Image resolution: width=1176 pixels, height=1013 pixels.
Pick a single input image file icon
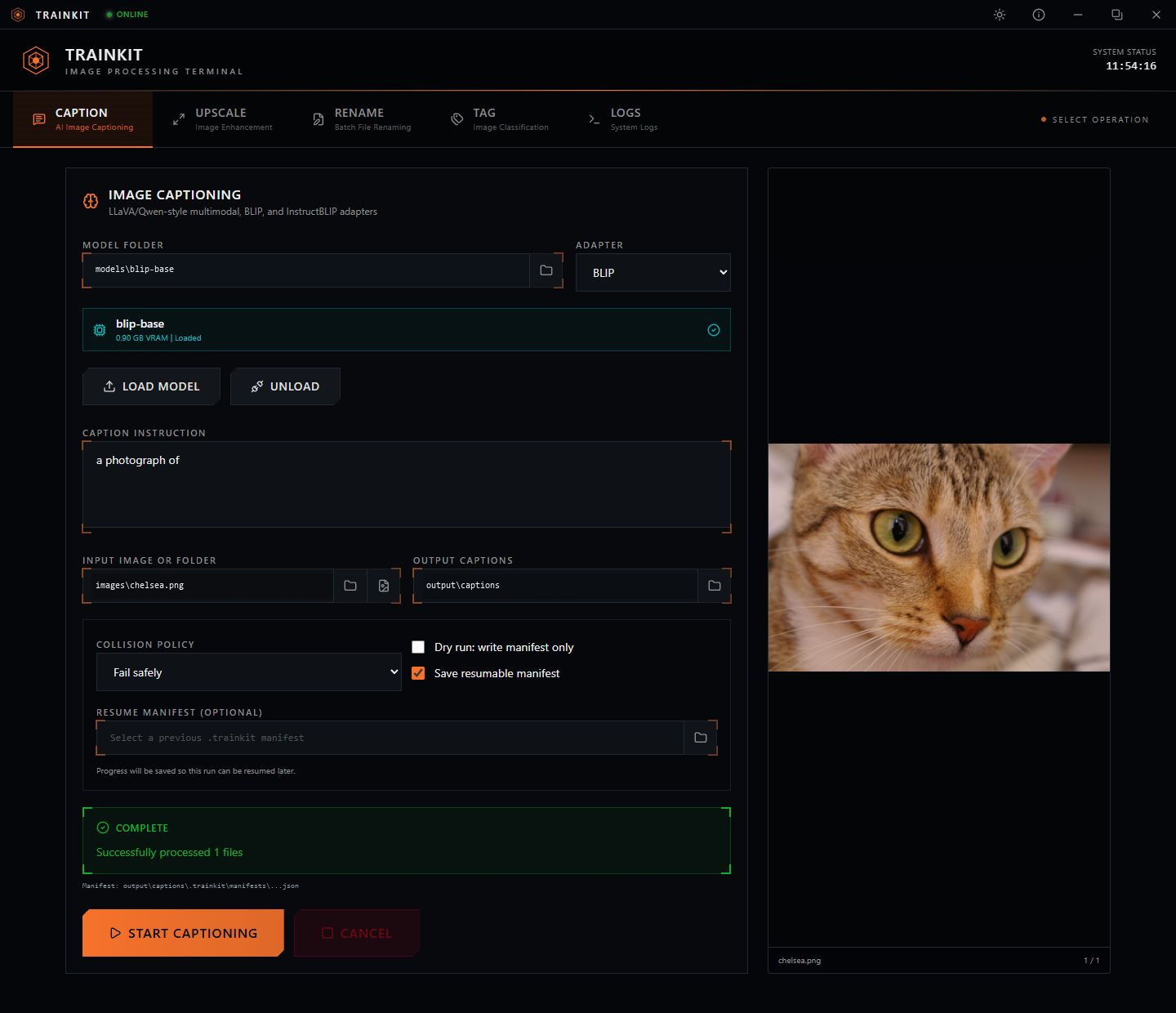384,586
